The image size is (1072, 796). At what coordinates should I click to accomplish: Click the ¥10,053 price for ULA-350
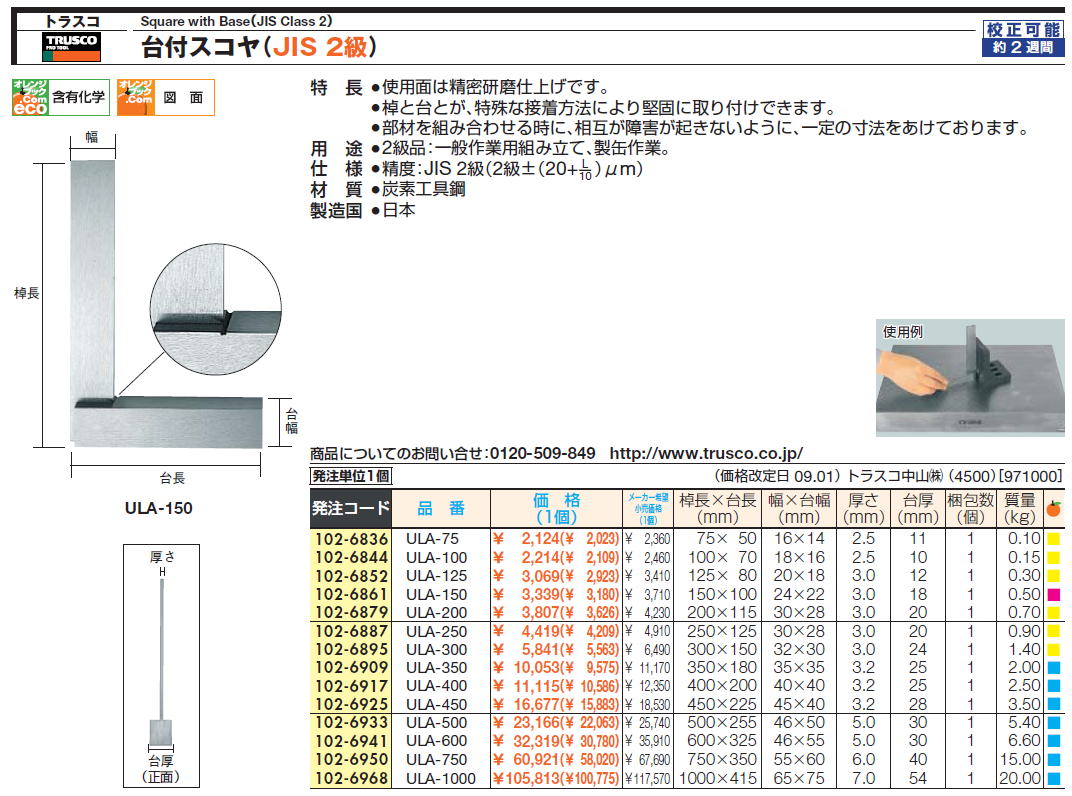click(526, 667)
